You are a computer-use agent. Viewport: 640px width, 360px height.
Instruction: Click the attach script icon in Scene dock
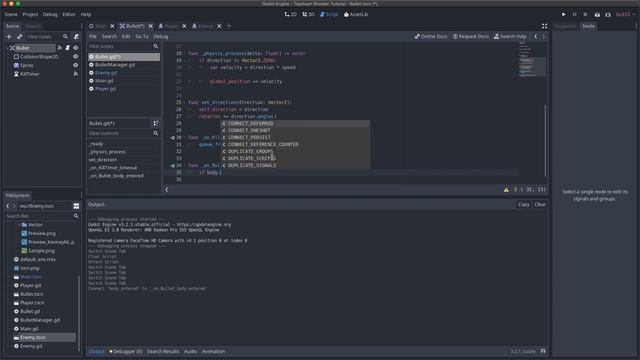[76, 37]
